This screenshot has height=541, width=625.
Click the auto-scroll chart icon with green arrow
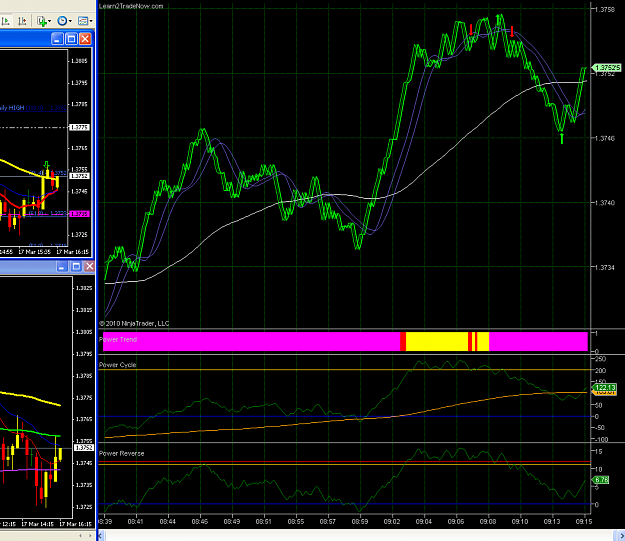[5, 21]
